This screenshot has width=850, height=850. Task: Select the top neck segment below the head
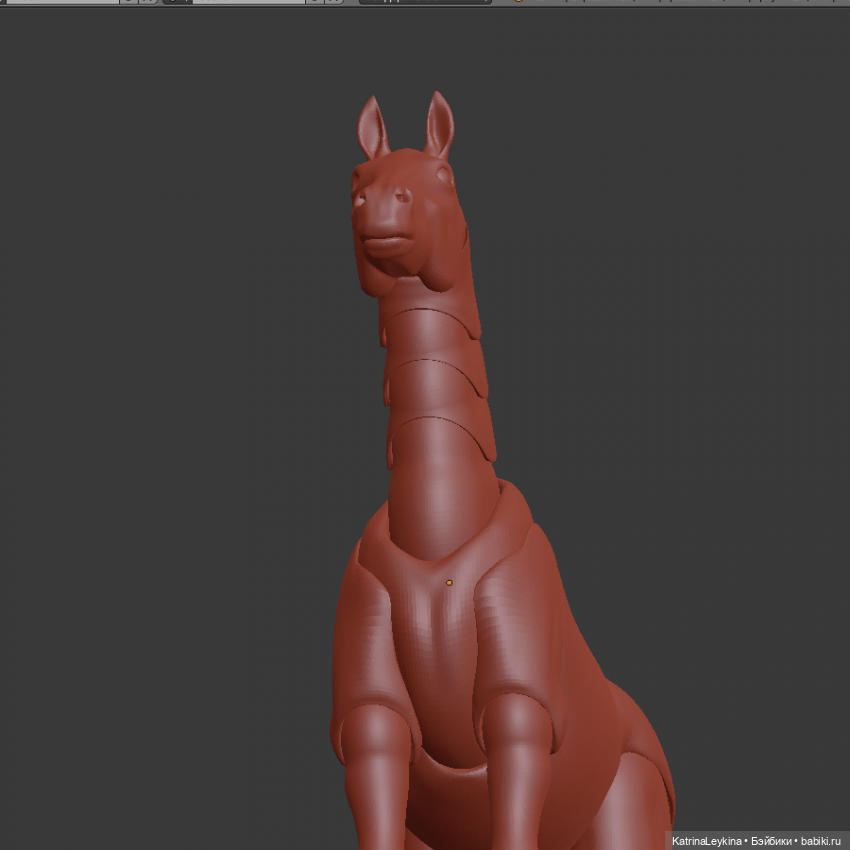(x=428, y=330)
